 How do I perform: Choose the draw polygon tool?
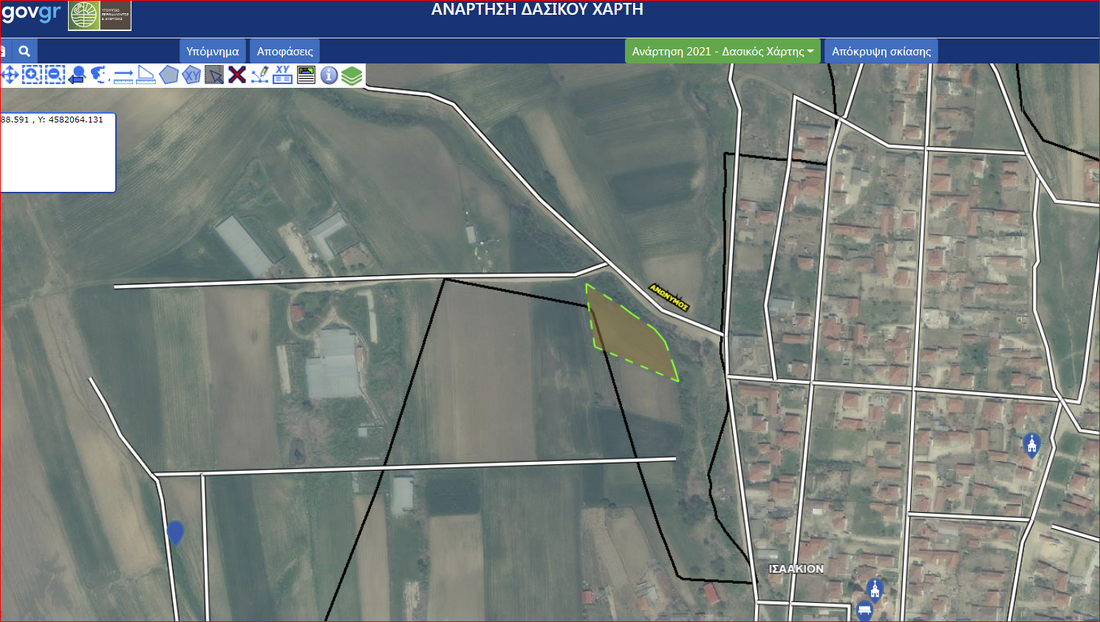168,75
